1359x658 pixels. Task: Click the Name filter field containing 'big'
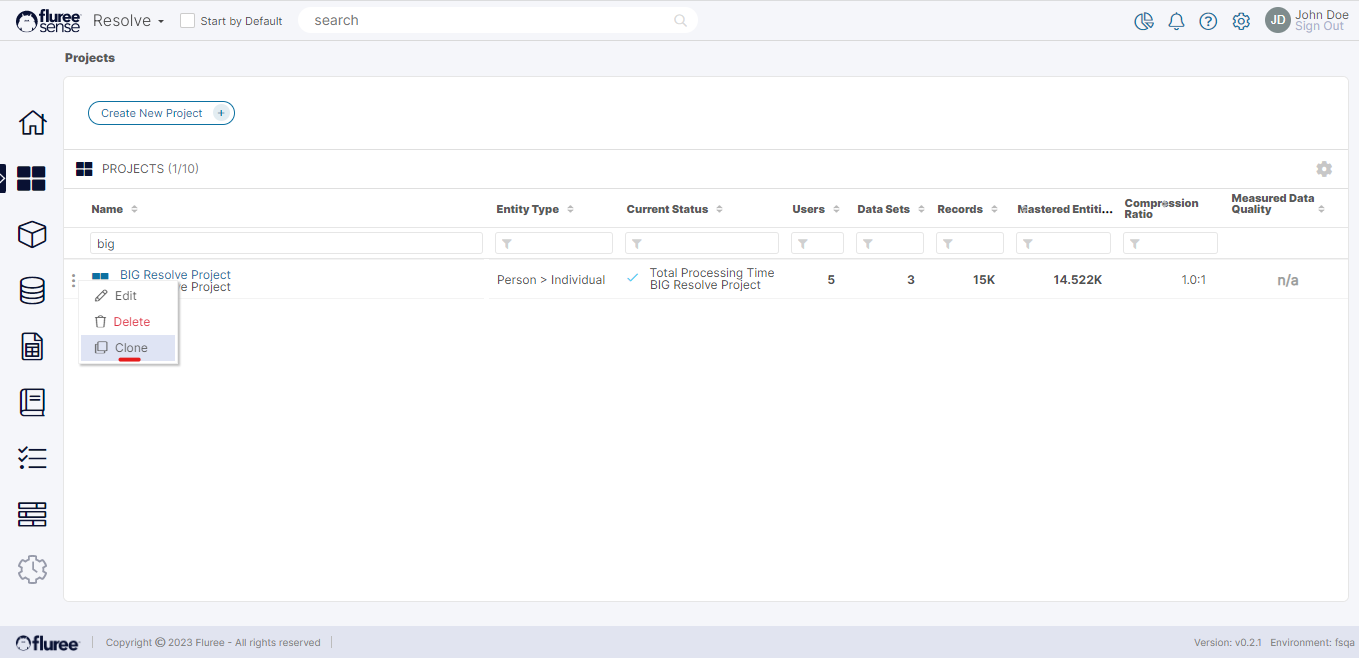pos(286,243)
